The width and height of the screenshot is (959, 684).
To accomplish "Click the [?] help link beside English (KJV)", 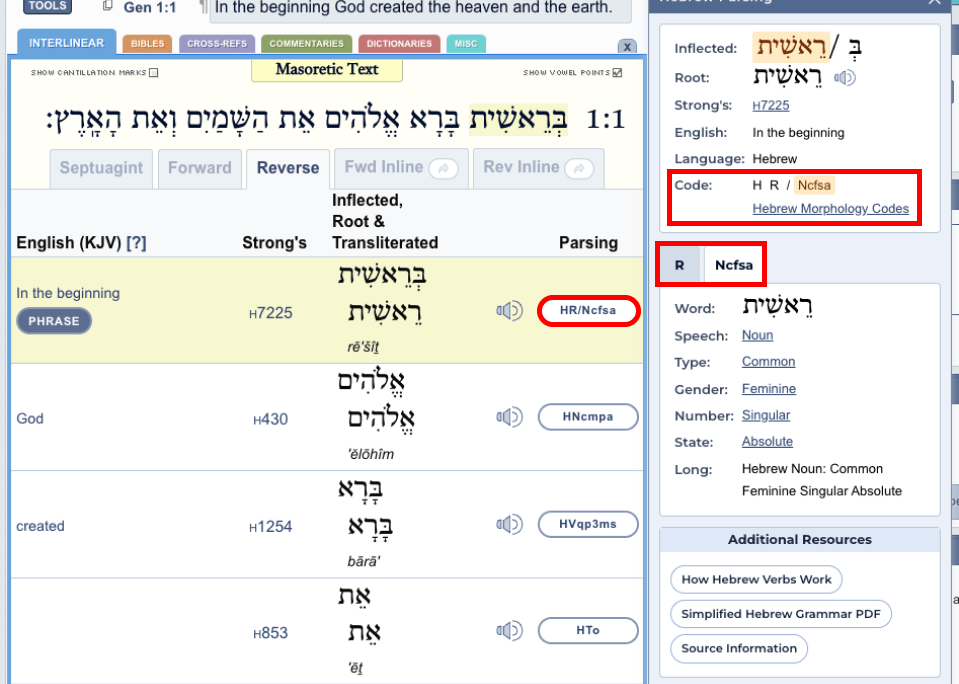I will pyautogui.click(x=136, y=243).
